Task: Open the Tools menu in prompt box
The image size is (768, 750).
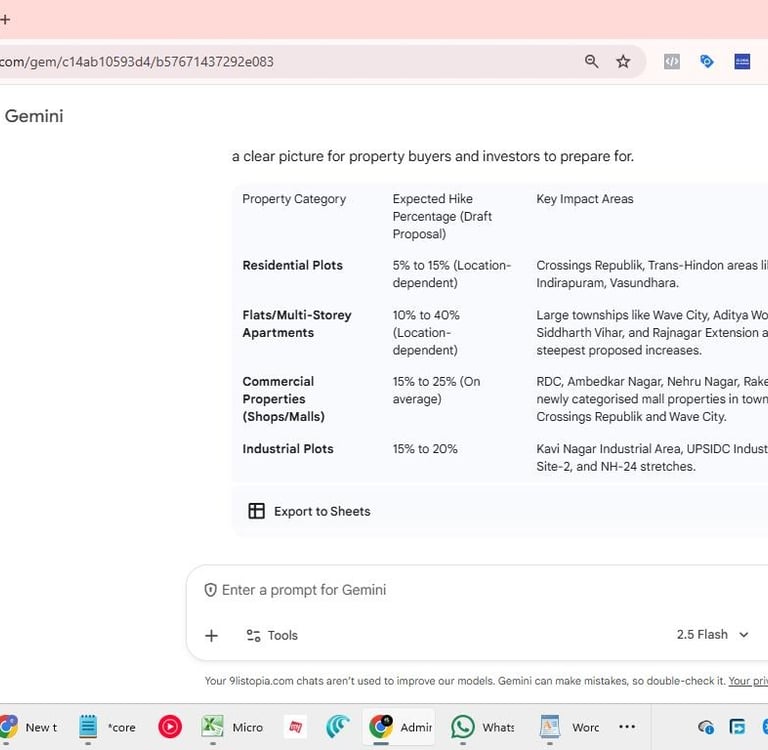Action: click(x=272, y=635)
